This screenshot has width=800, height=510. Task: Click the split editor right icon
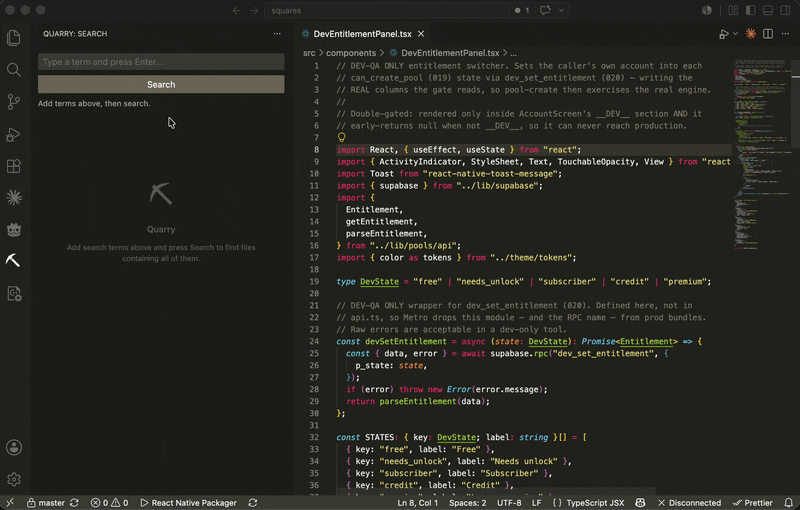click(768, 34)
